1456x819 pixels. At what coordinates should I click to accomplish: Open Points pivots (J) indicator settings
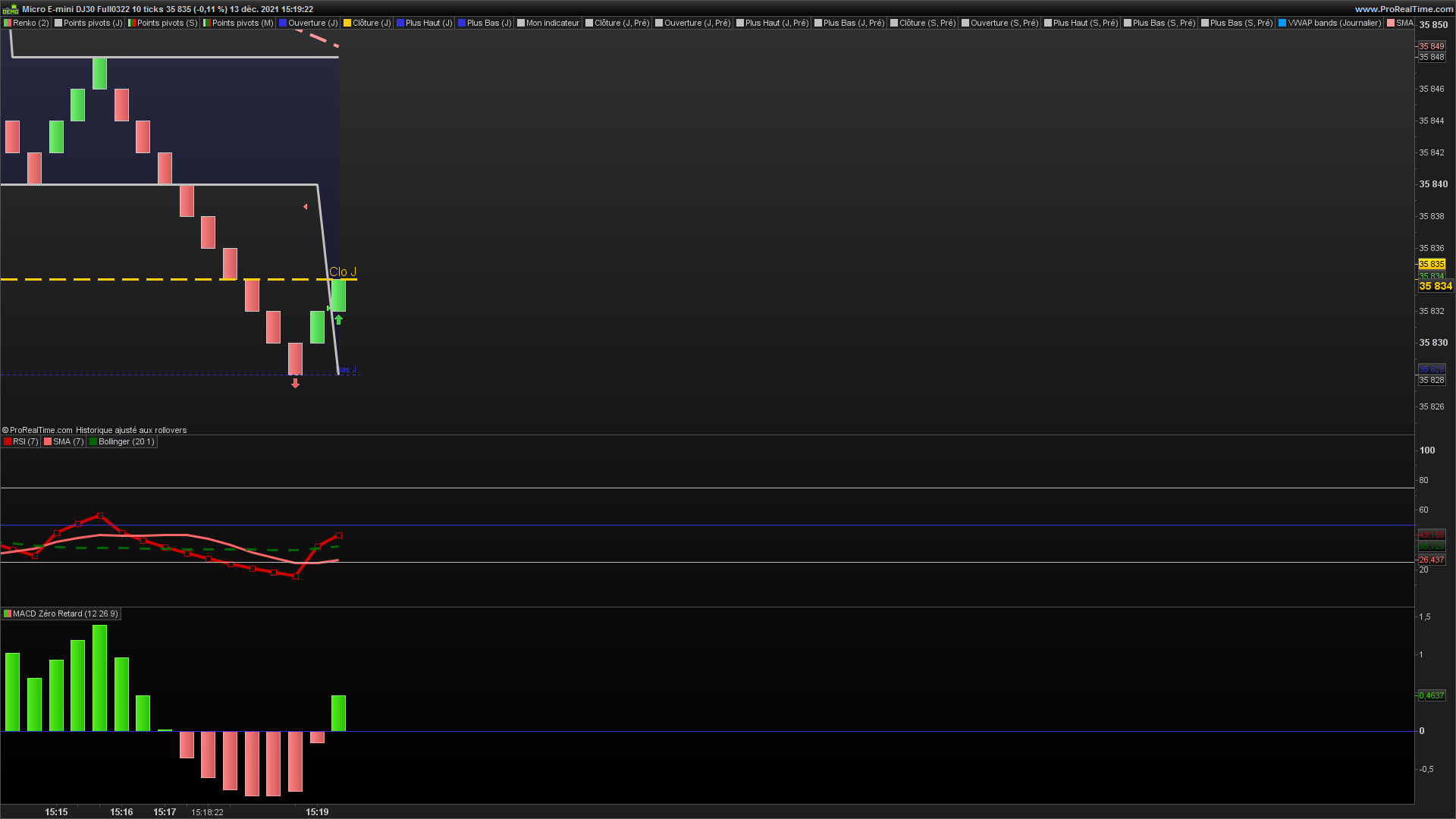(x=93, y=23)
